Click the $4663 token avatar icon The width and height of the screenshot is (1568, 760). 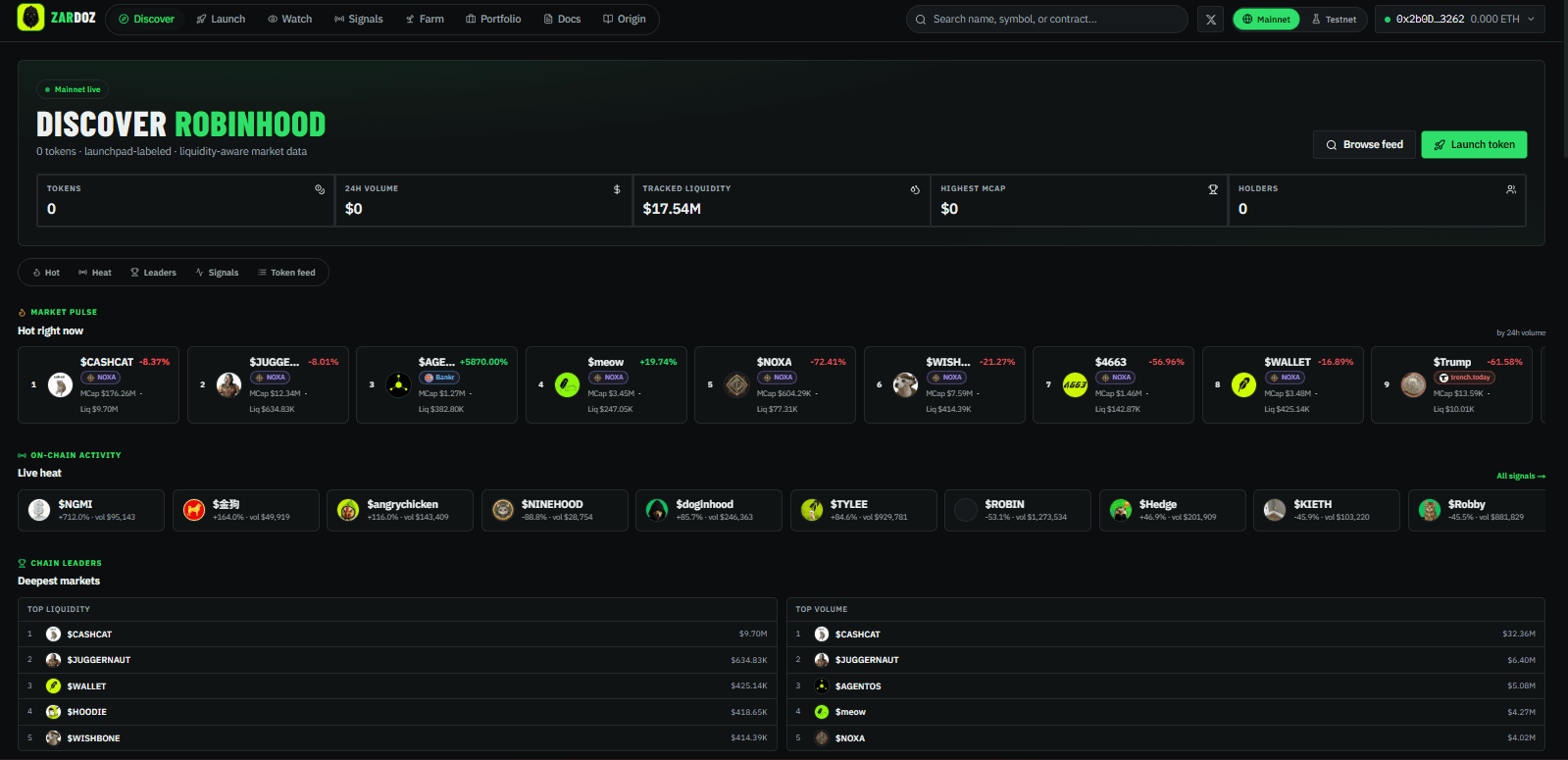click(1075, 384)
